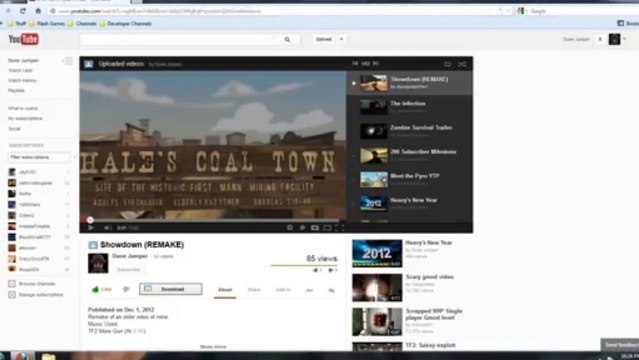
Task: Click the browser home button
Action: coord(38,11)
